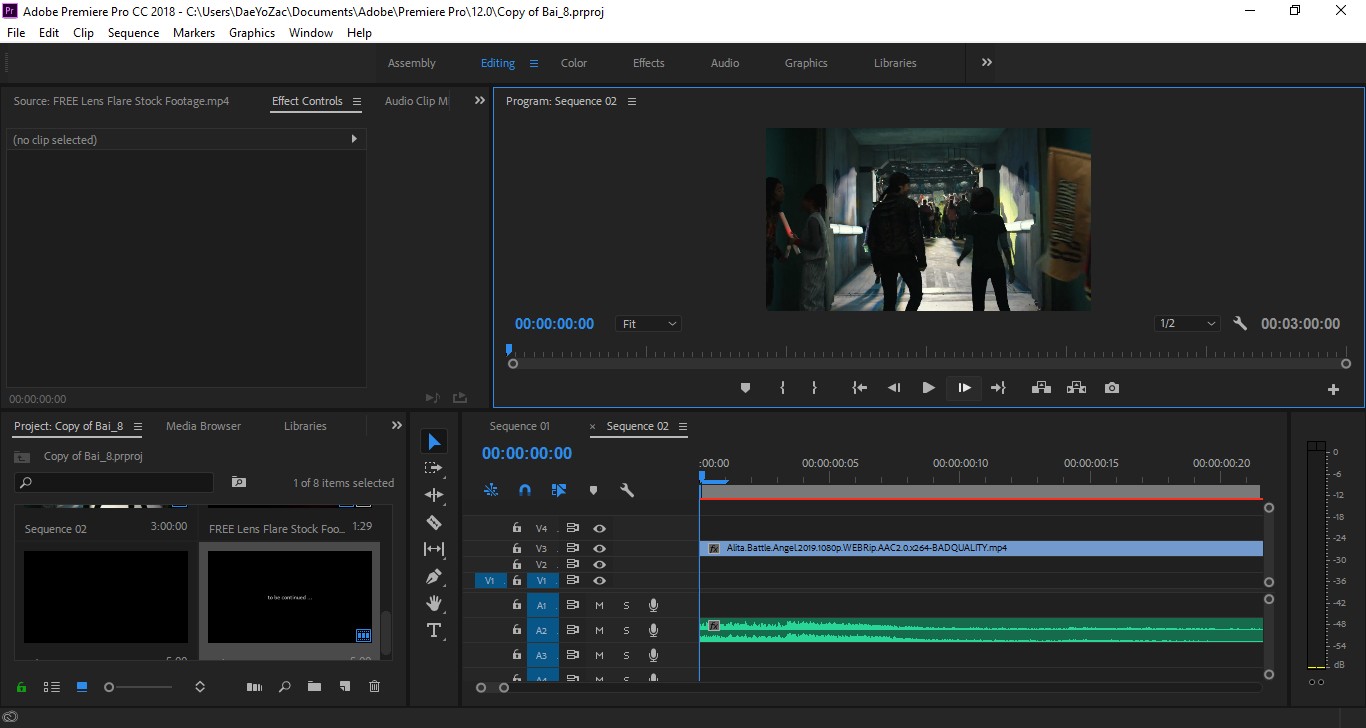Select the Selection tool arrow
1366x728 pixels.
[x=434, y=442]
